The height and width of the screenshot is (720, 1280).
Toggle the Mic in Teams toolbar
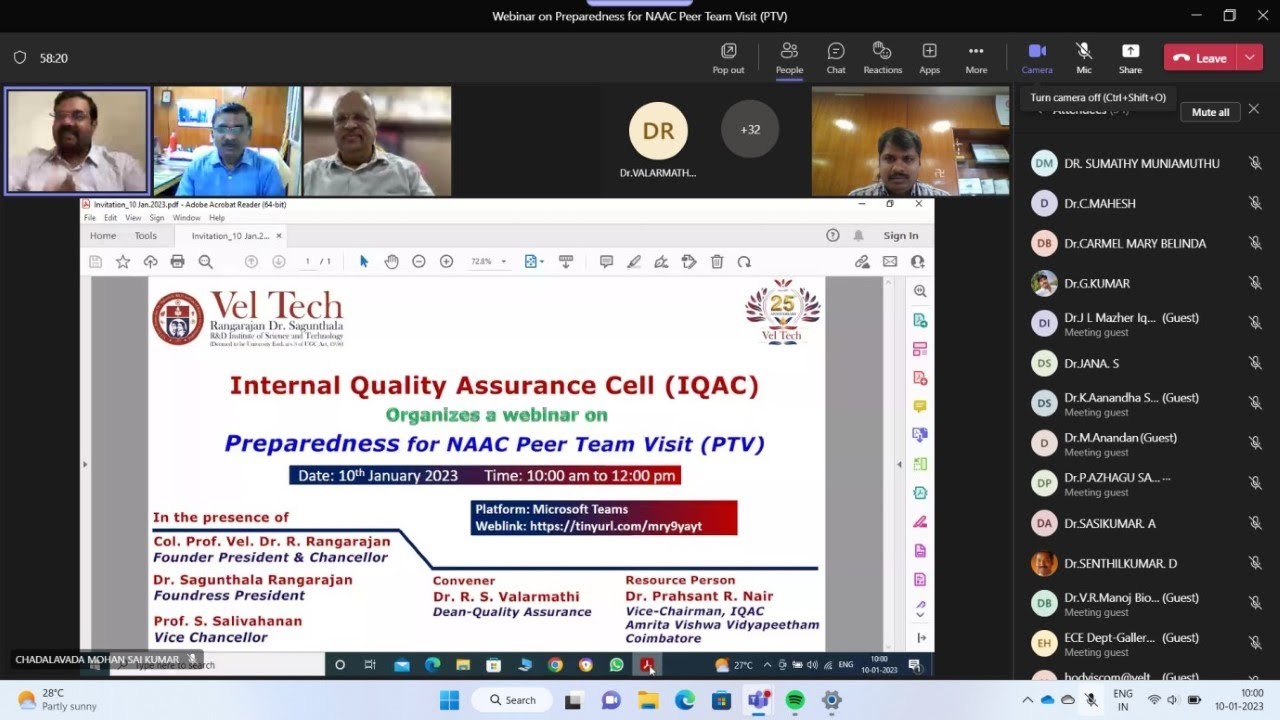point(1084,58)
